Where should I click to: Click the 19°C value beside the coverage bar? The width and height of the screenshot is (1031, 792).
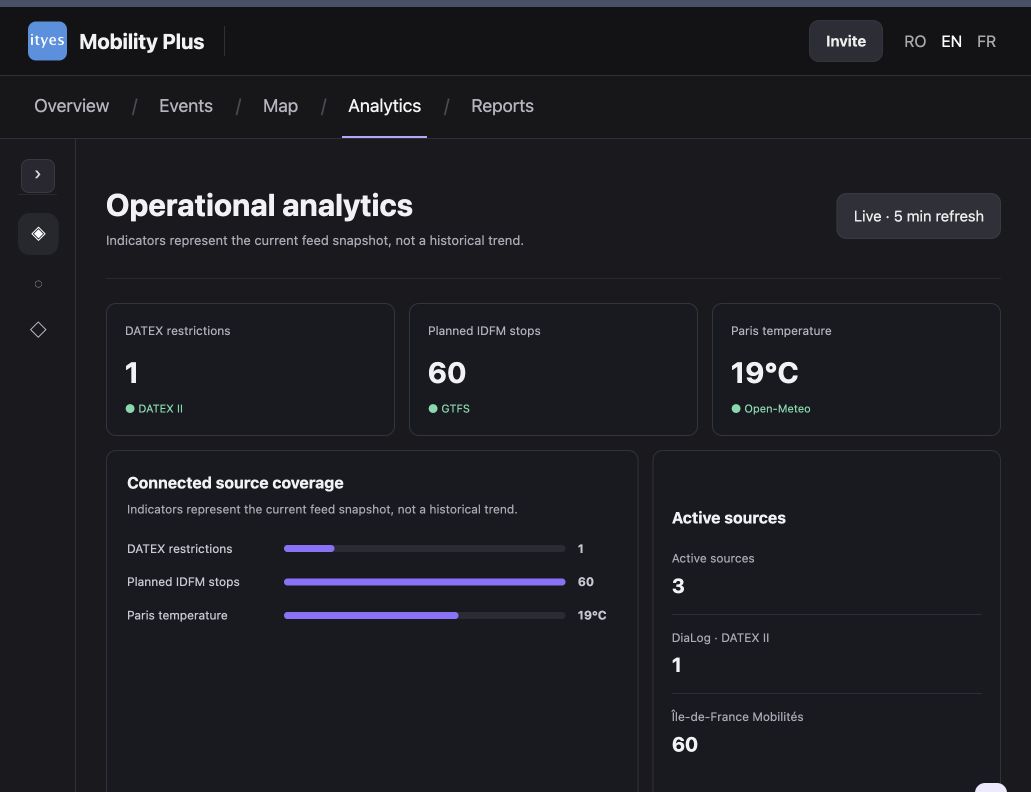(592, 615)
